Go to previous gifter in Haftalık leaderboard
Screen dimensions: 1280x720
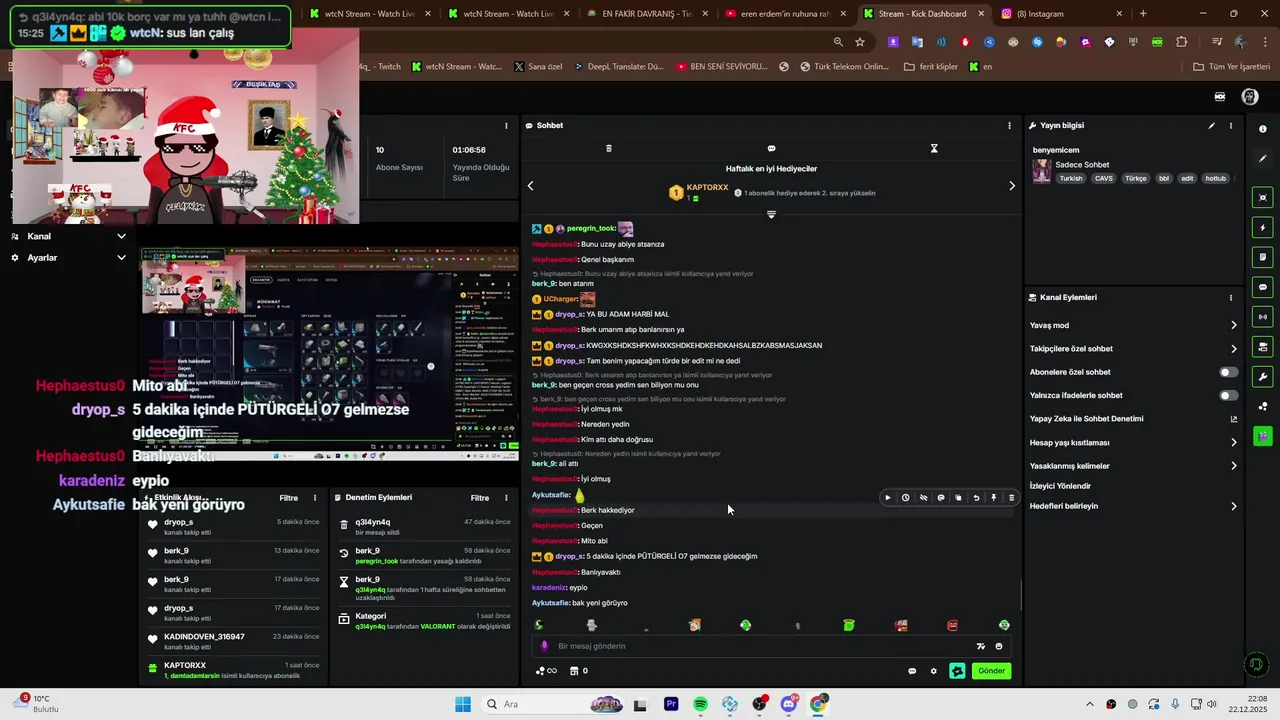tap(530, 186)
